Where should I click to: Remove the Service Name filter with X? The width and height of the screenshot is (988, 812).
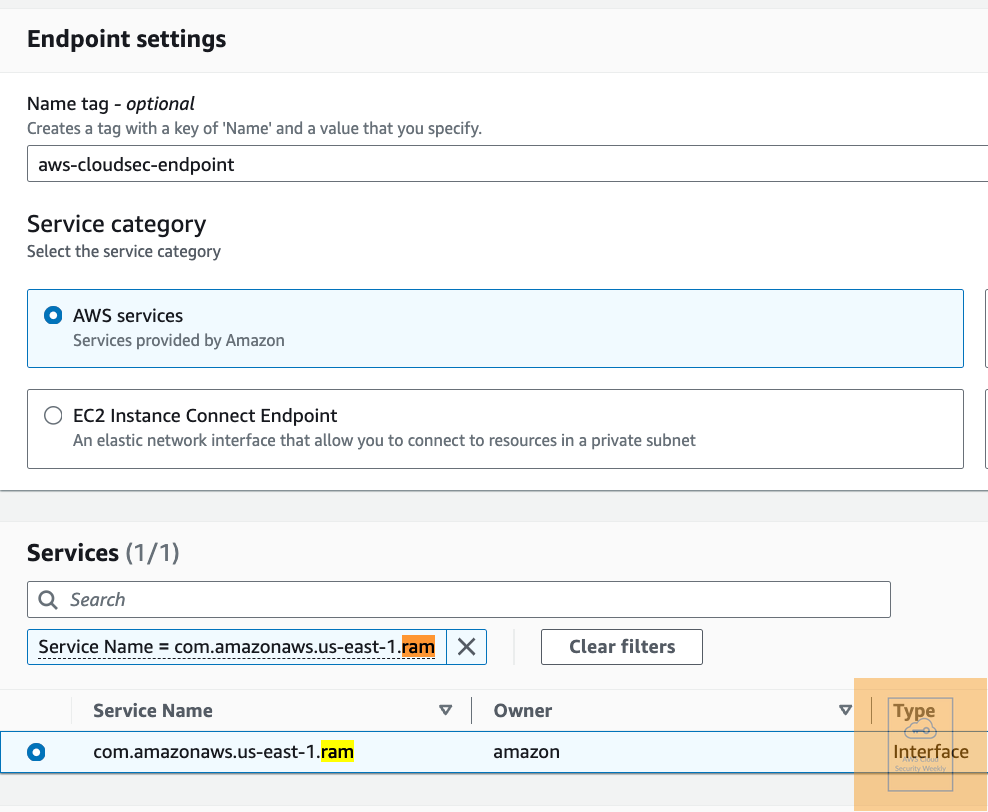(x=466, y=646)
